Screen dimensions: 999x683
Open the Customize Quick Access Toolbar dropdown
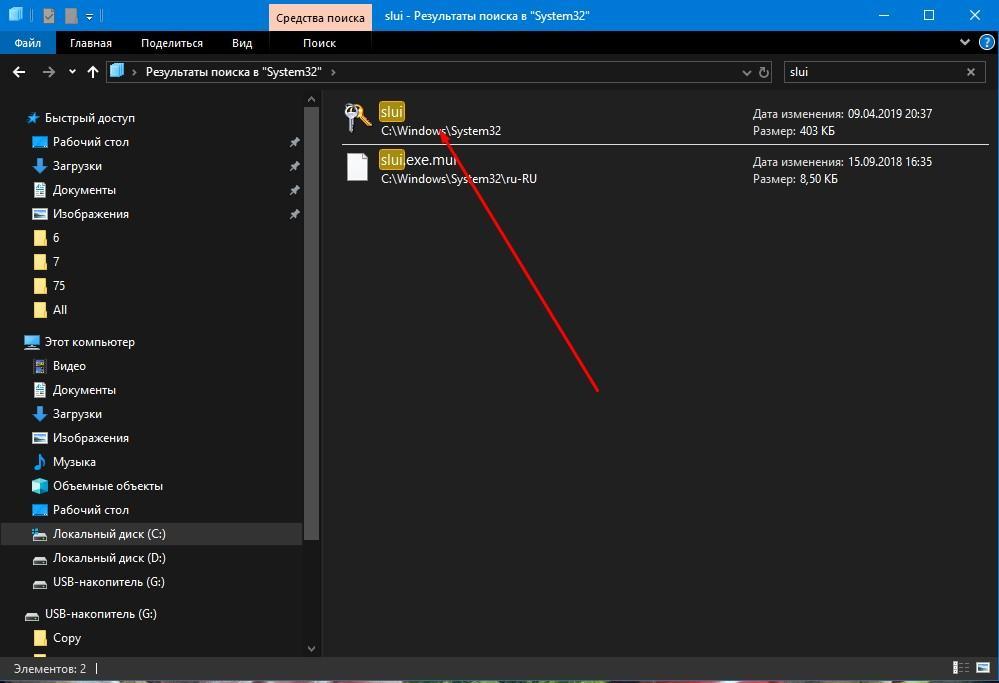click(89, 16)
